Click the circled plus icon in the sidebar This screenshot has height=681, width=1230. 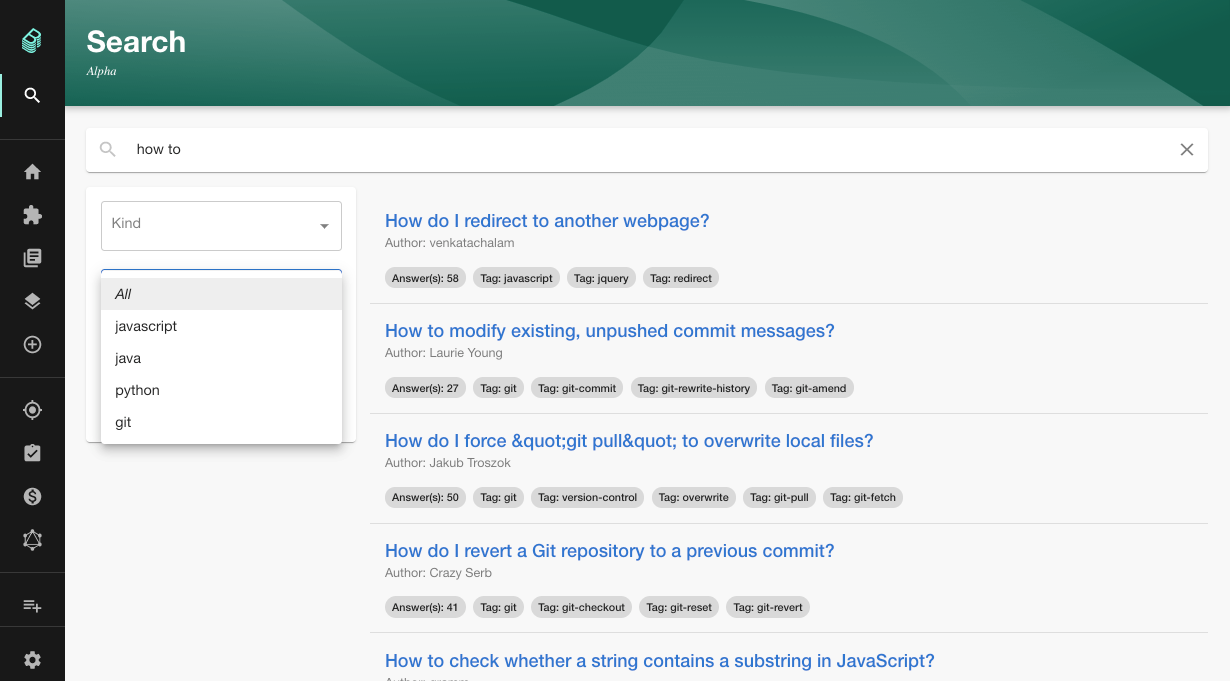click(x=32, y=345)
